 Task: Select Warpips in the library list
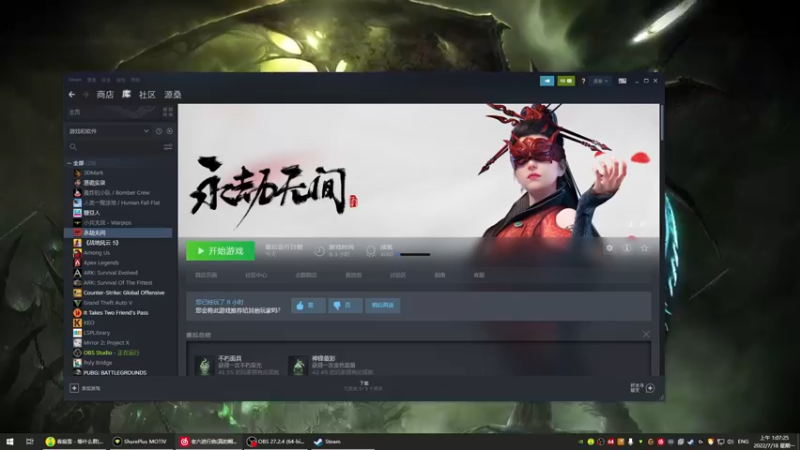tap(107, 223)
